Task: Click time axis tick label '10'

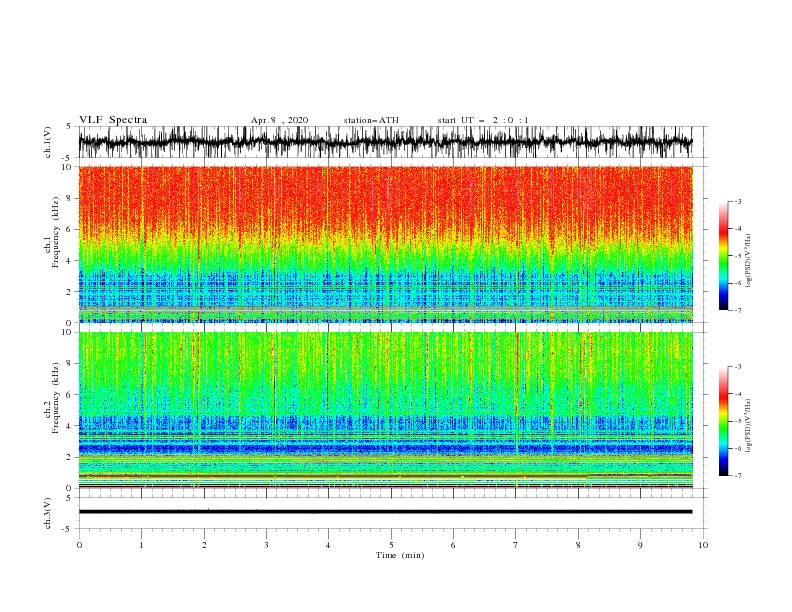Action: [x=703, y=545]
